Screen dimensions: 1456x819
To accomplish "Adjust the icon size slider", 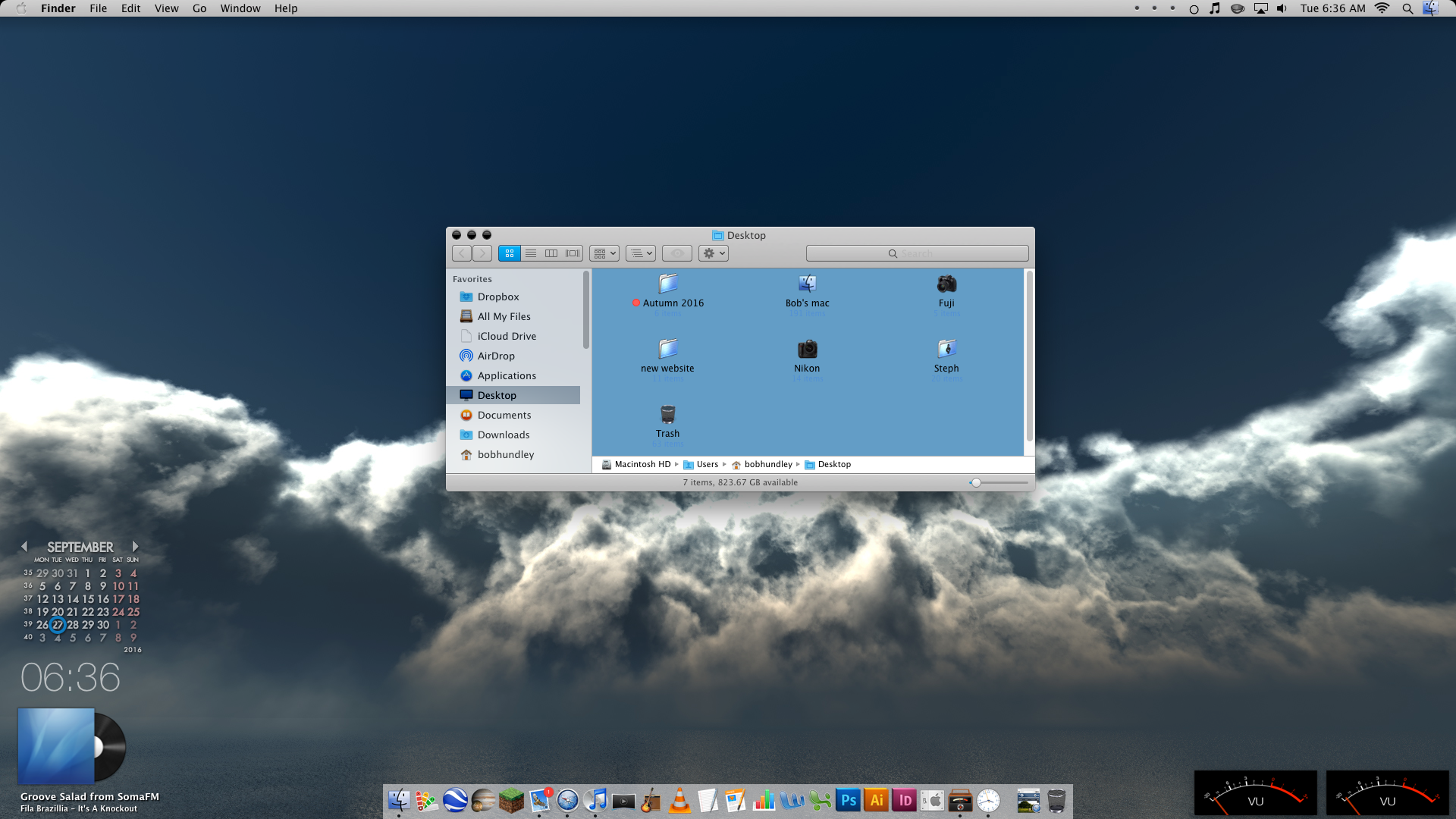I will pos(977,482).
